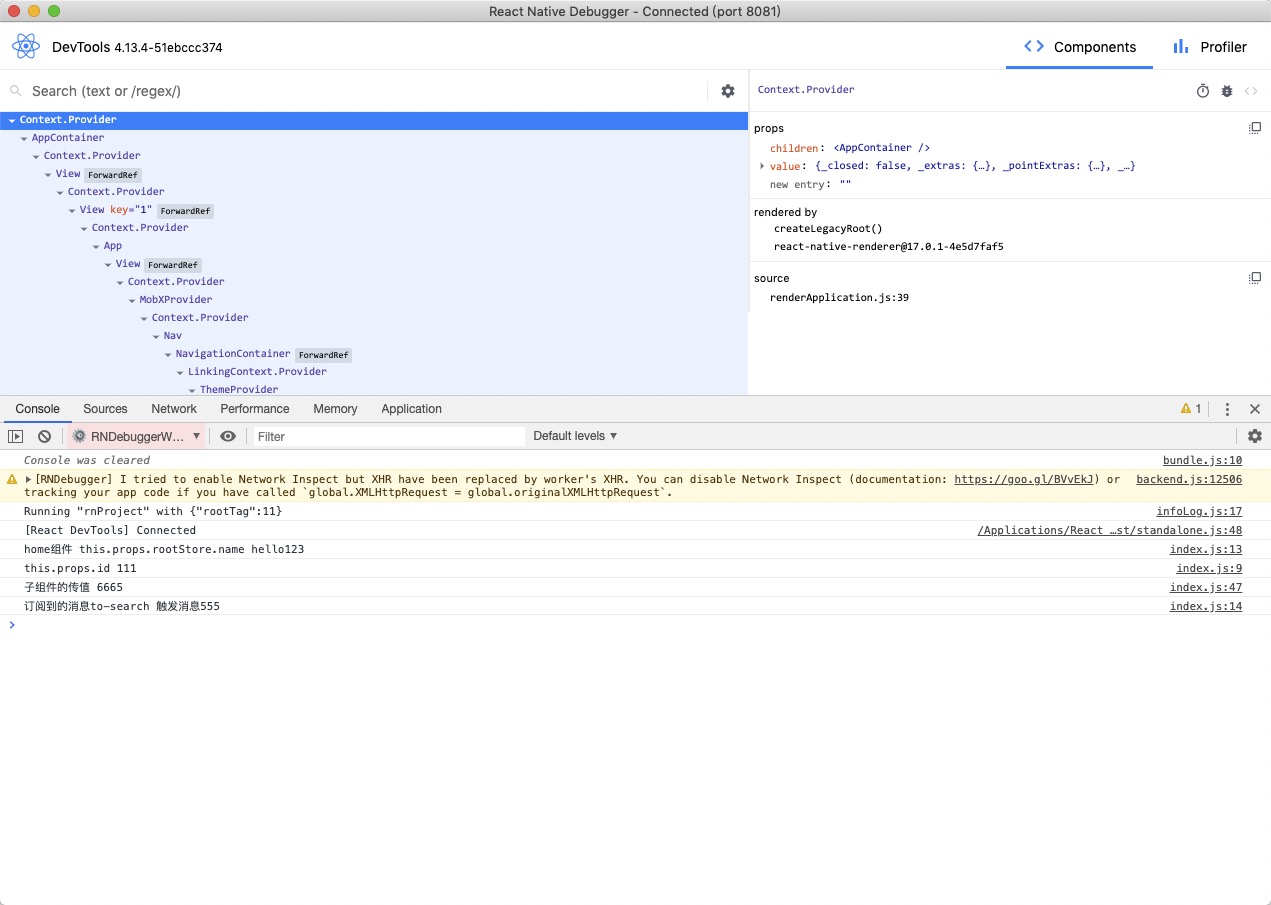Open component tree settings gear
This screenshot has width=1271, height=905.
728,91
